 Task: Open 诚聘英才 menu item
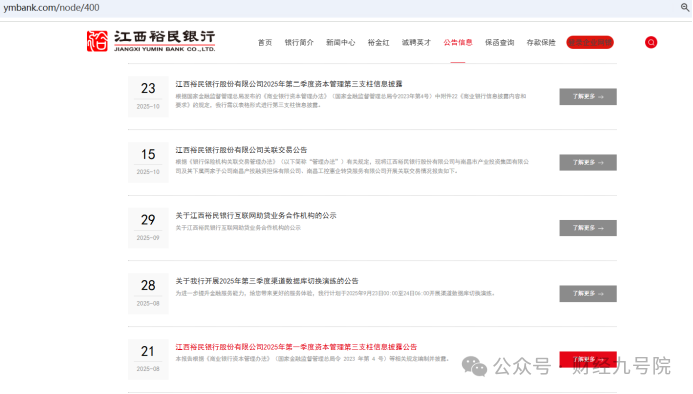(x=416, y=42)
